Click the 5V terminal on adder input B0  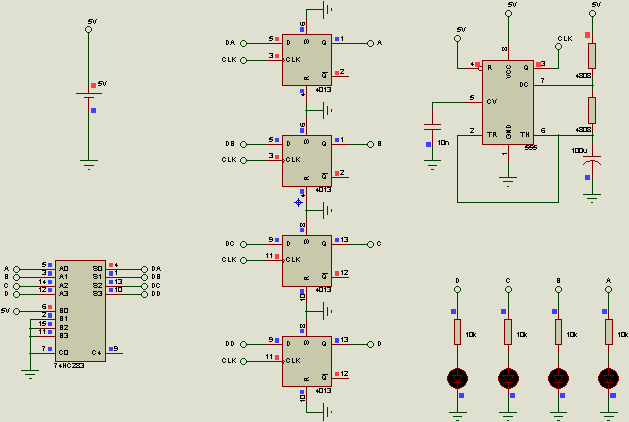click(16, 311)
